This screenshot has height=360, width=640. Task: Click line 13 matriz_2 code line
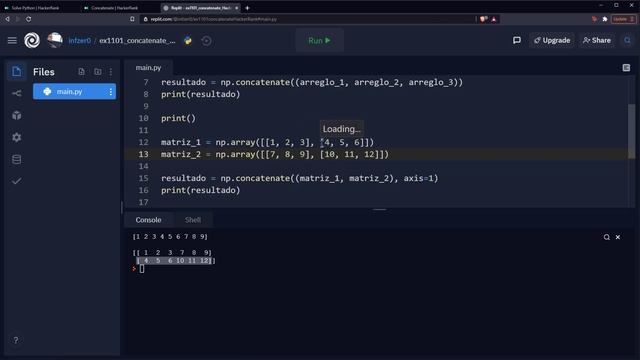click(275, 154)
